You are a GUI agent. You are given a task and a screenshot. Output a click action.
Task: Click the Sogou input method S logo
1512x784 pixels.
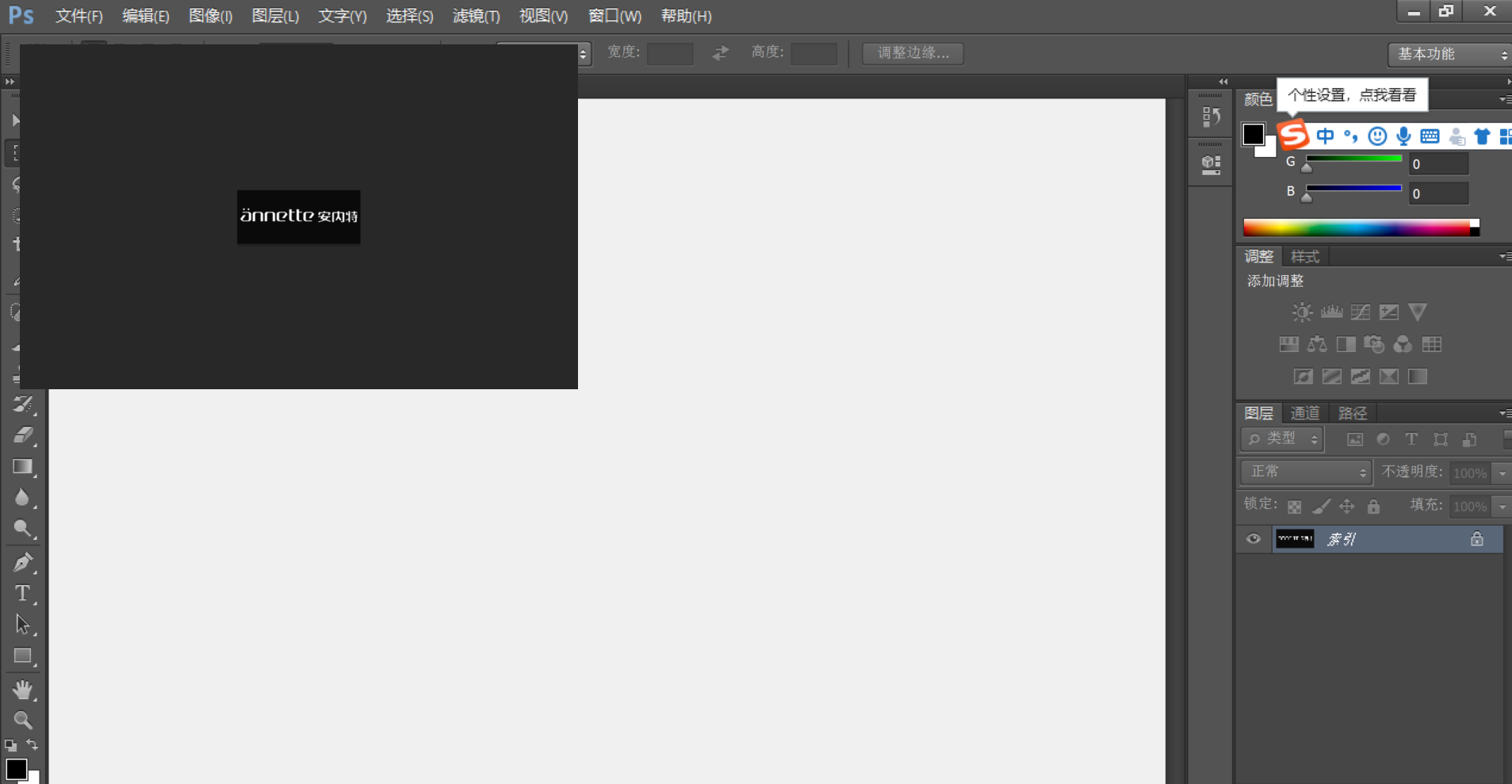click(x=1293, y=135)
